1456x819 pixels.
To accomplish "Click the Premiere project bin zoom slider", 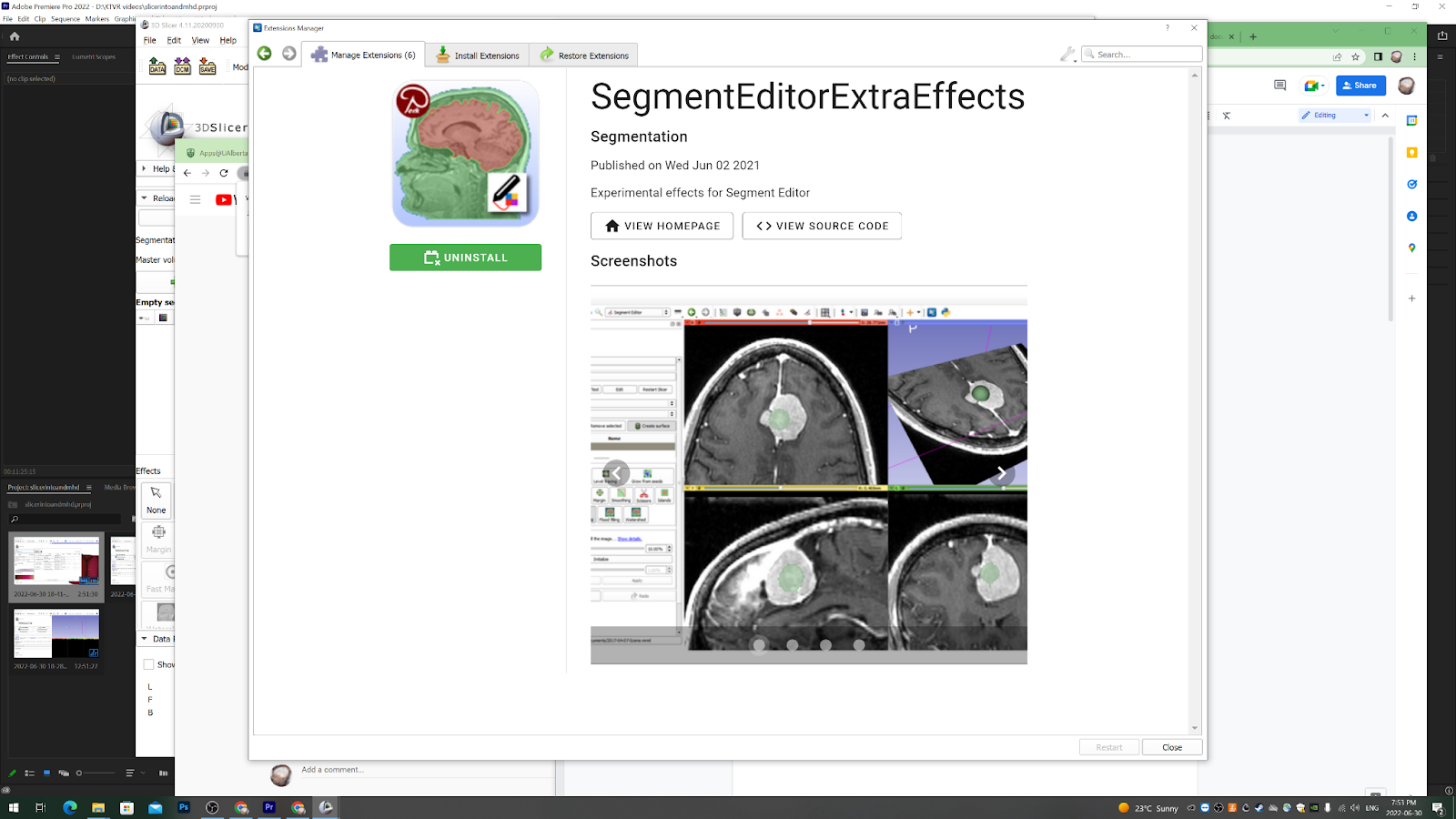I will [96, 773].
